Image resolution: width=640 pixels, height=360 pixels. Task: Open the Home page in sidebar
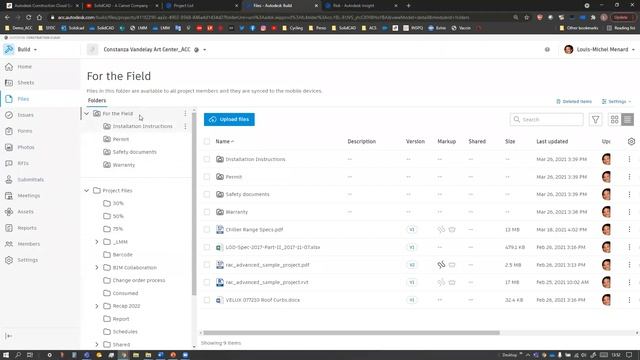pos(24,67)
